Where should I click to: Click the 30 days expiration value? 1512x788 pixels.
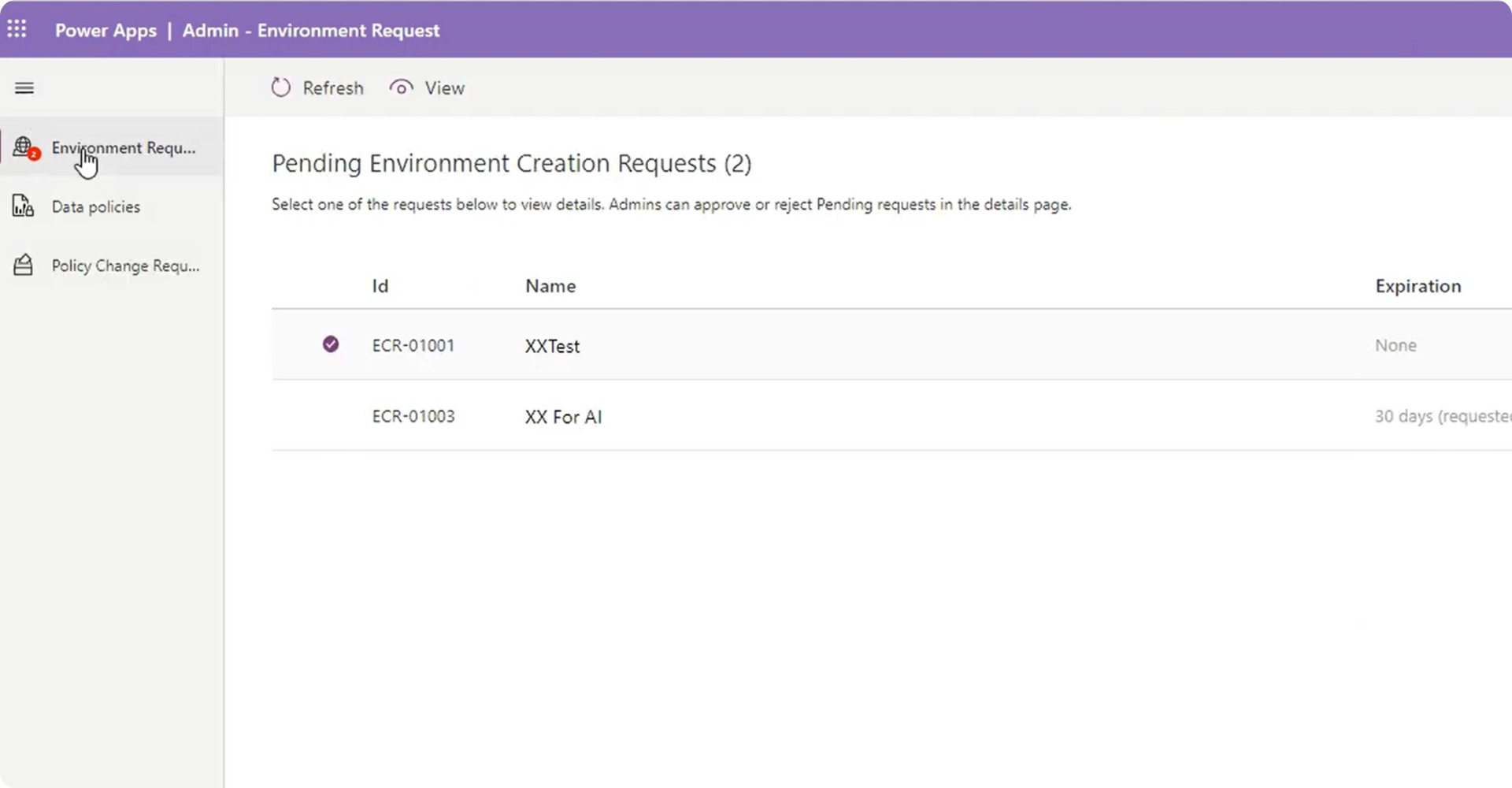coord(1443,416)
